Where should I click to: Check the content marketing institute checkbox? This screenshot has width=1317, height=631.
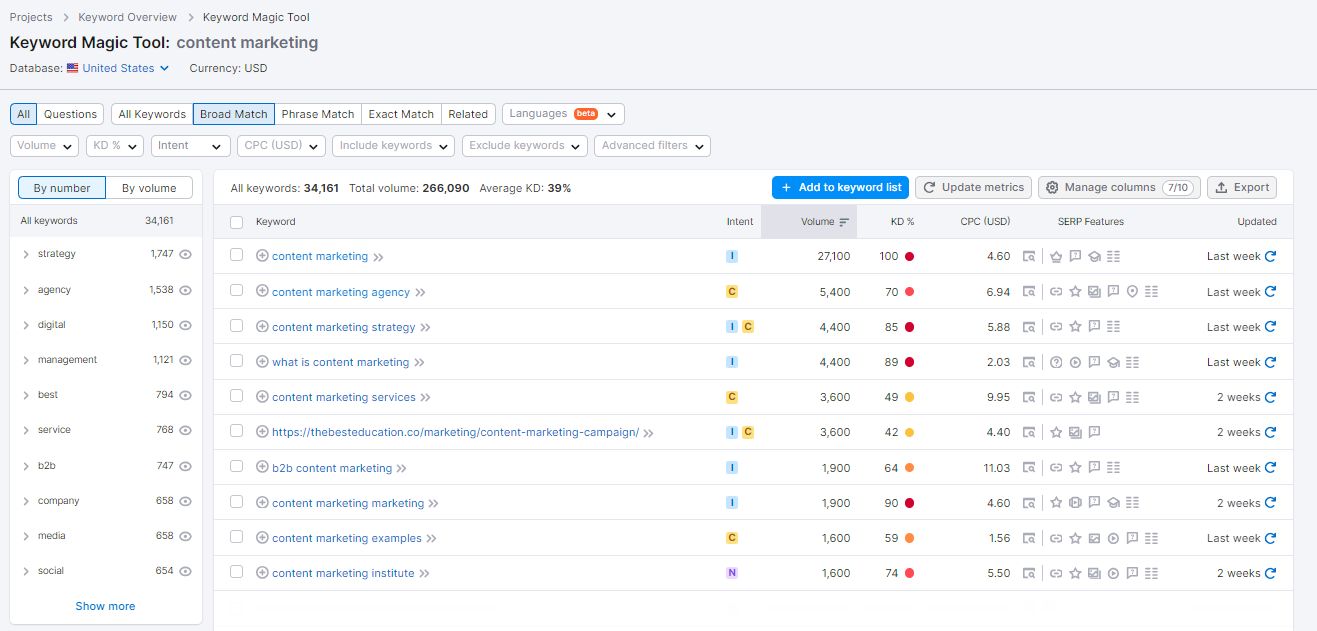point(236,572)
